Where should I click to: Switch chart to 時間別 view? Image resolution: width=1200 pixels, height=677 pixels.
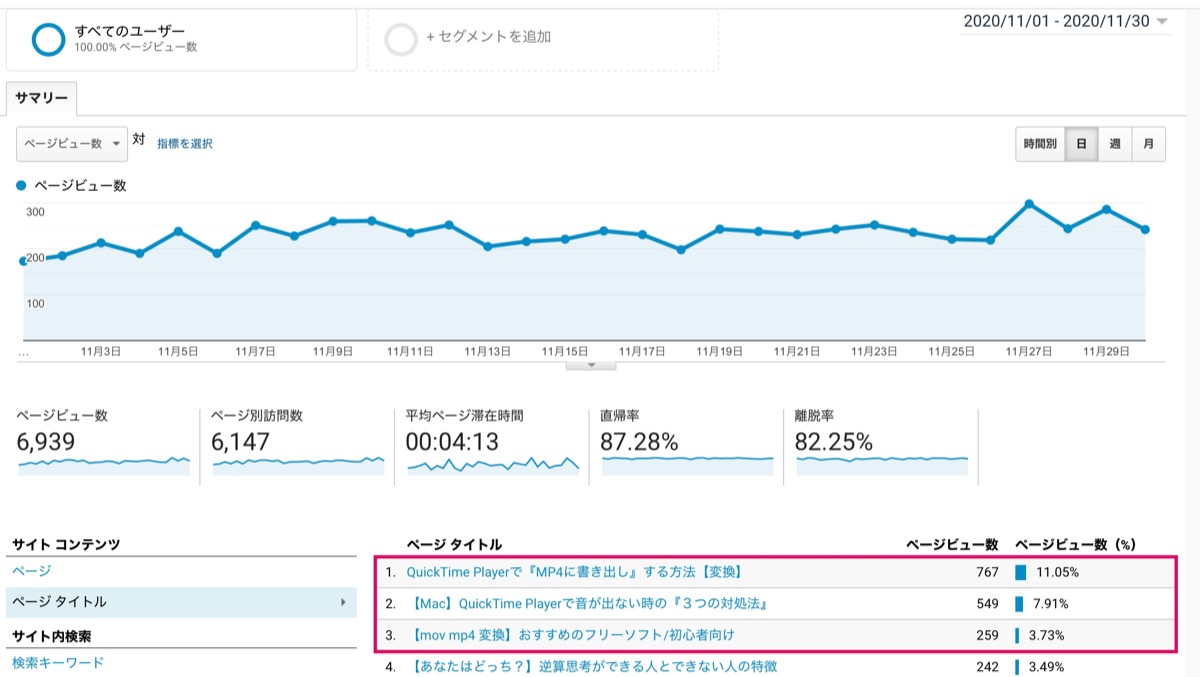click(x=1040, y=144)
